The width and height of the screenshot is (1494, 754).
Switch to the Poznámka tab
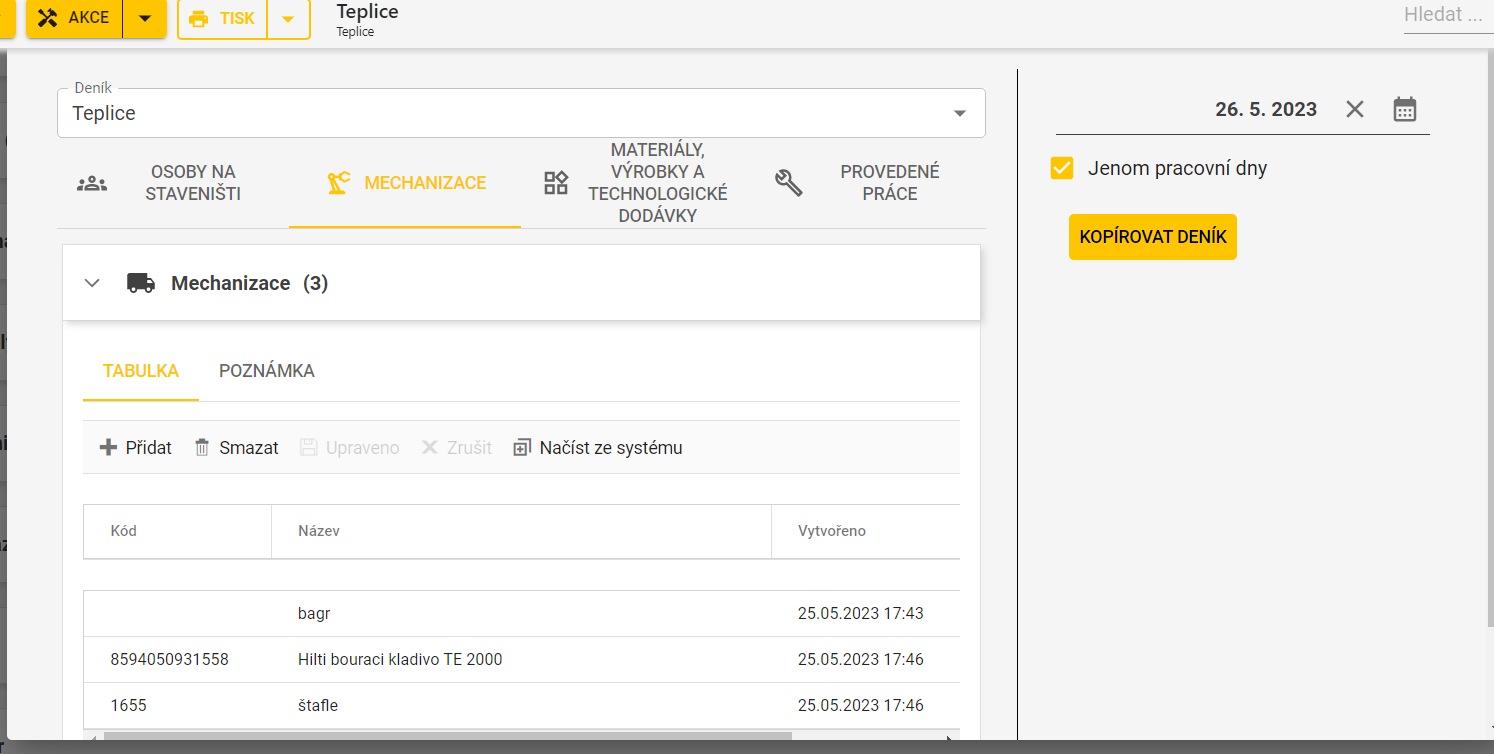click(x=266, y=371)
